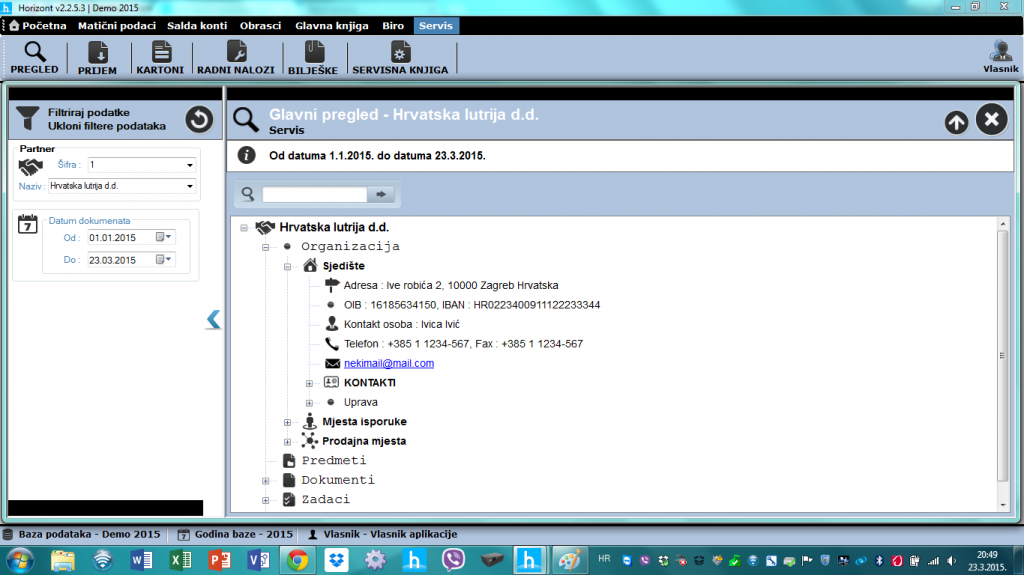Viewport: 1024px width, 575px height.
Task: Open the KARTONI toolbar icon
Action: tap(160, 58)
